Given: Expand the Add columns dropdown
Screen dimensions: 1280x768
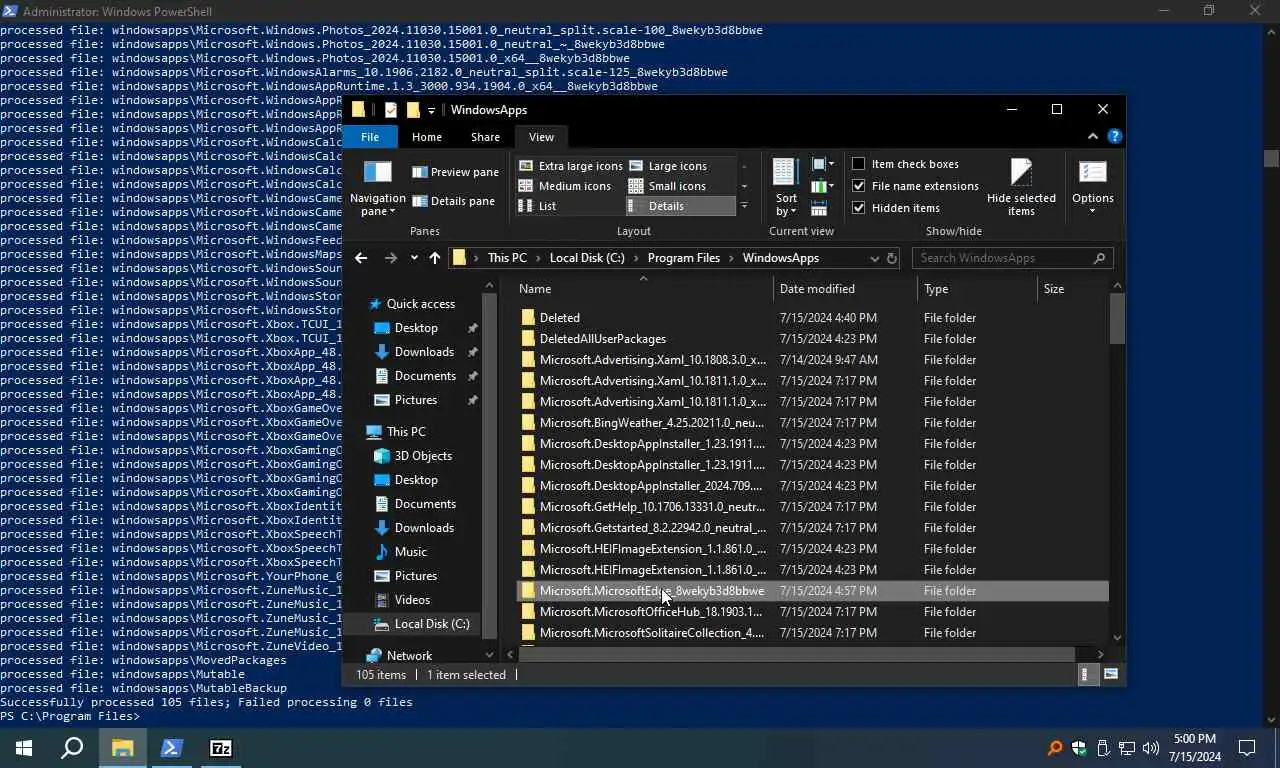Looking at the screenshot, I should (x=822, y=187).
